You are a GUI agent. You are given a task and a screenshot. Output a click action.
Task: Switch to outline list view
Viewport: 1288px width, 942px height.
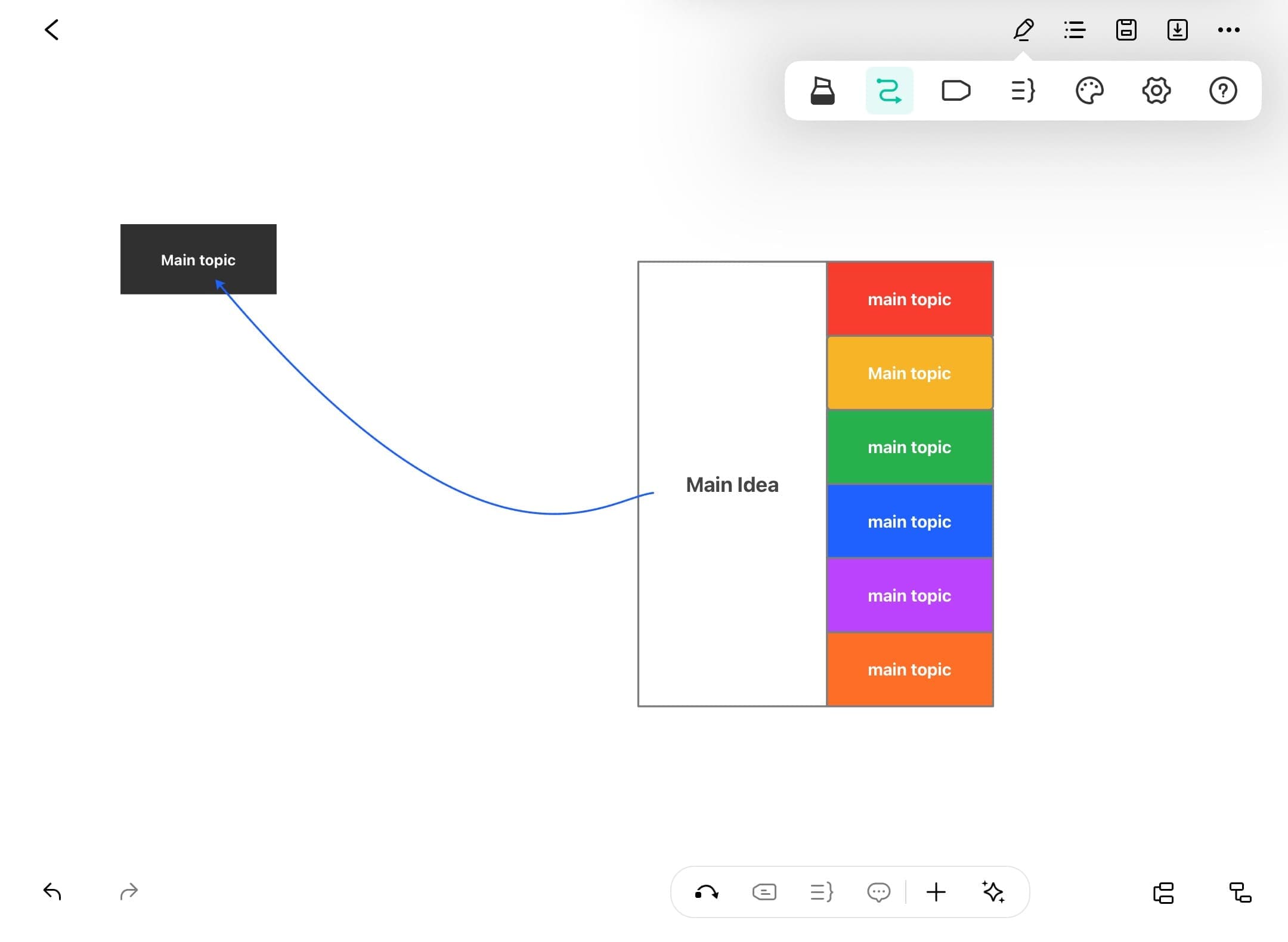tap(1075, 30)
